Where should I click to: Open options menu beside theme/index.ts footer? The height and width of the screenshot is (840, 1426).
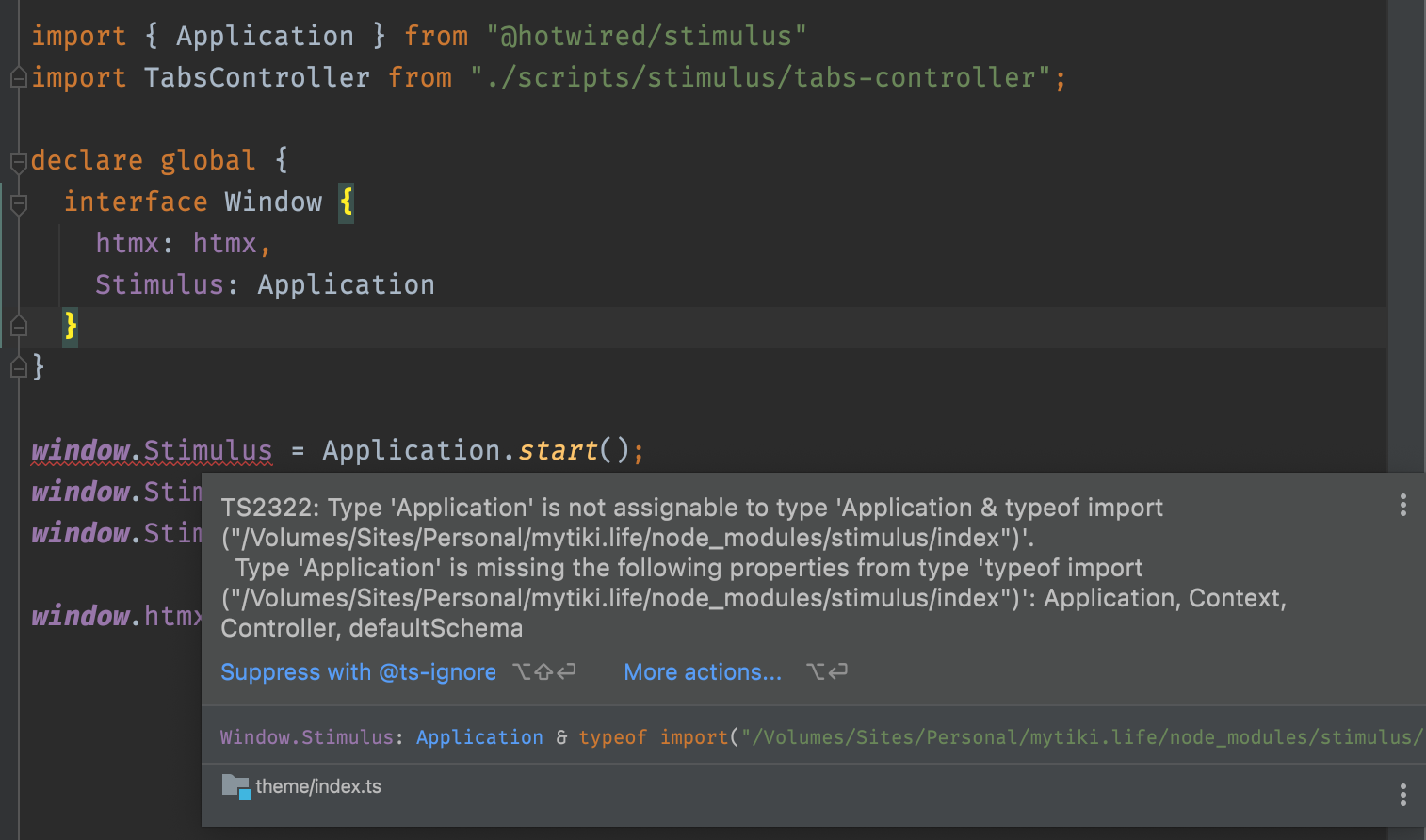point(1402,796)
